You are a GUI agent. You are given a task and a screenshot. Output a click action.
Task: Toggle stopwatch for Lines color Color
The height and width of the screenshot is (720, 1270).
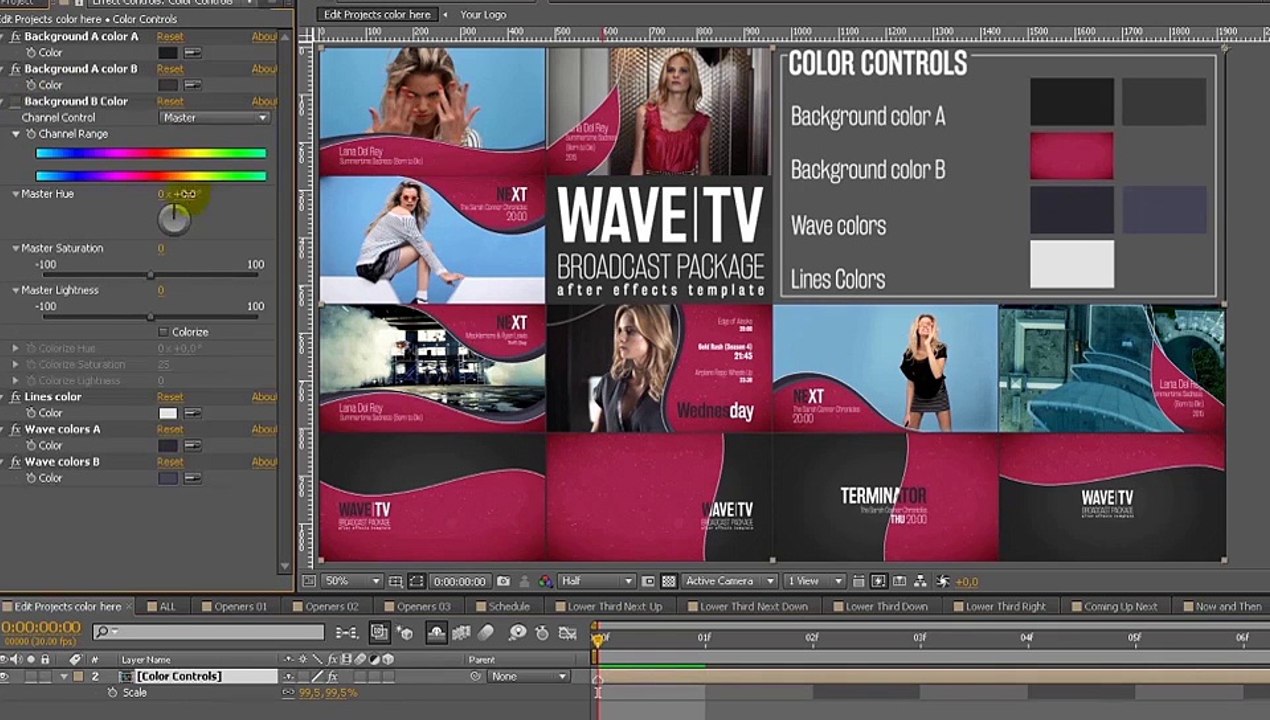[x=31, y=413]
